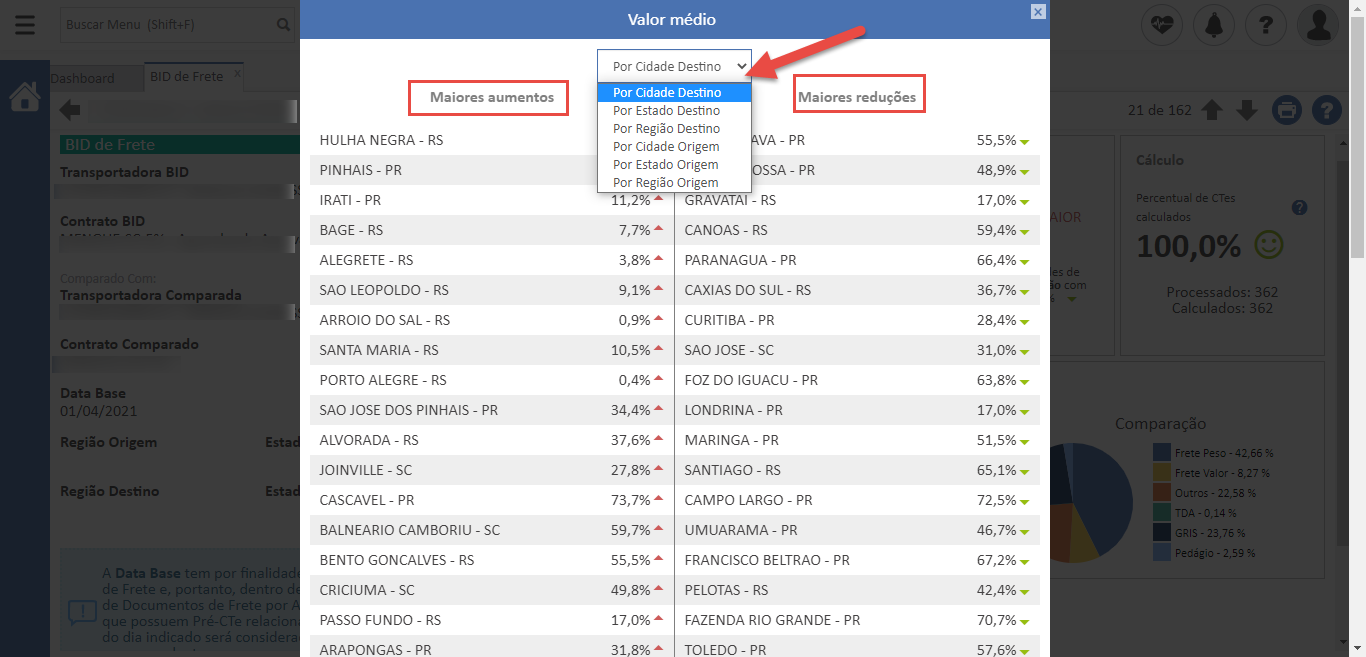Open the notifications bell
The image size is (1366, 657).
(x=1213, y=25)
